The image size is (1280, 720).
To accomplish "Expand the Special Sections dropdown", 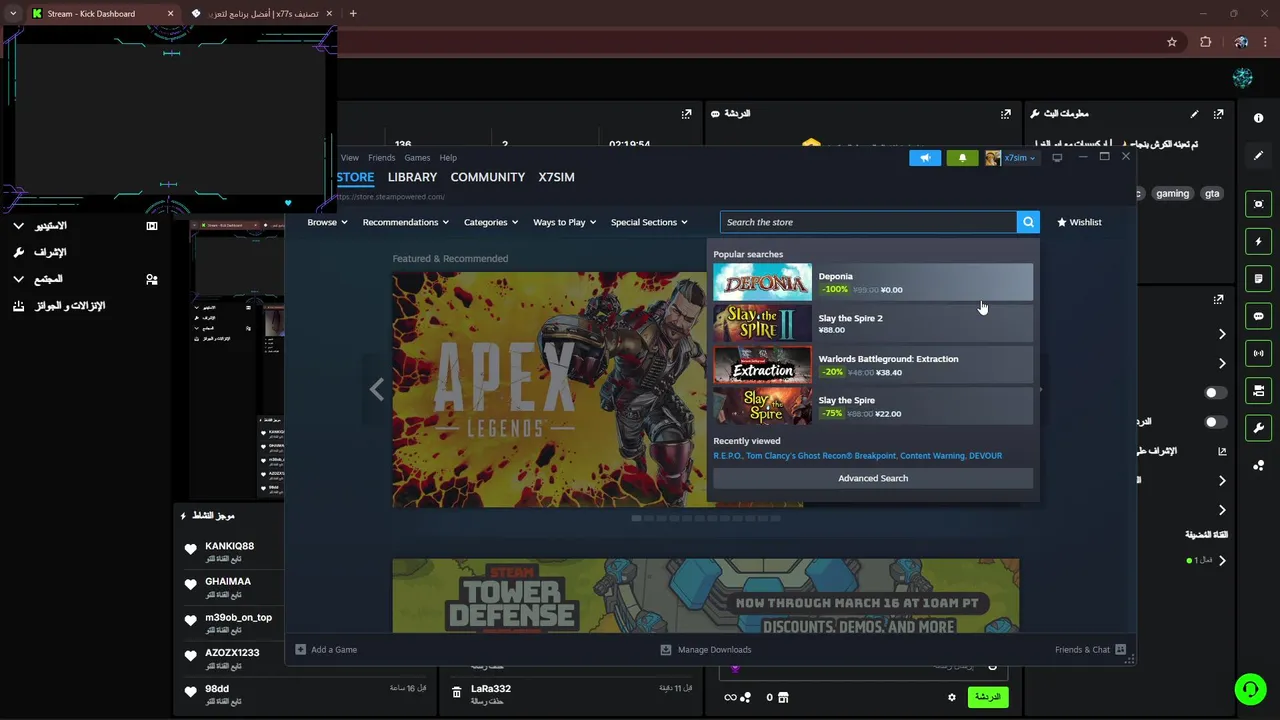I will [x=649, y=222].
